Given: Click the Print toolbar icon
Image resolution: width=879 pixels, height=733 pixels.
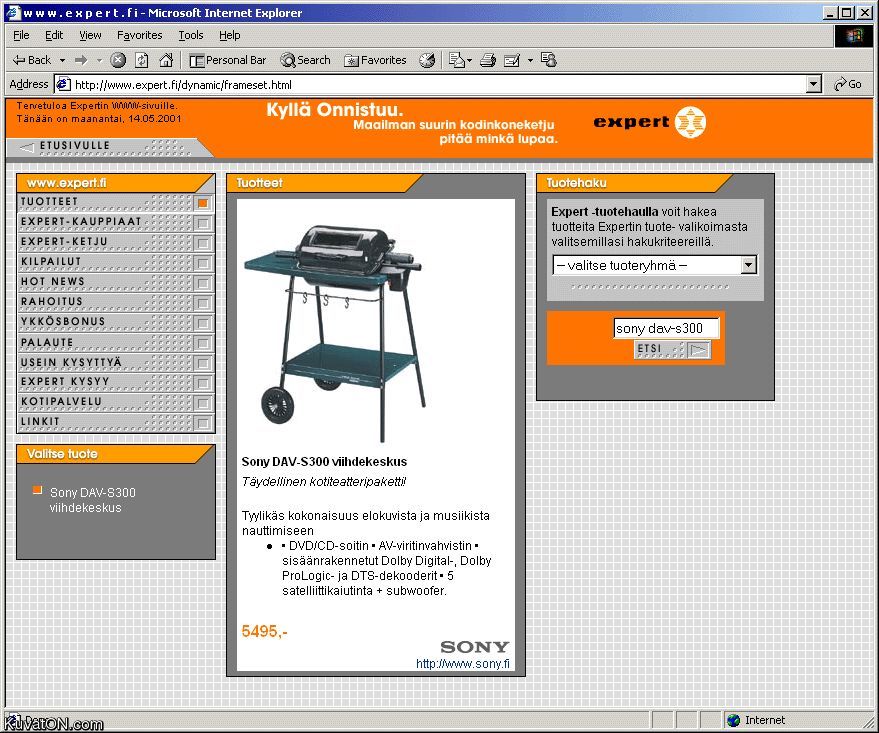Looking at the screenshot, I should [487, 60].
